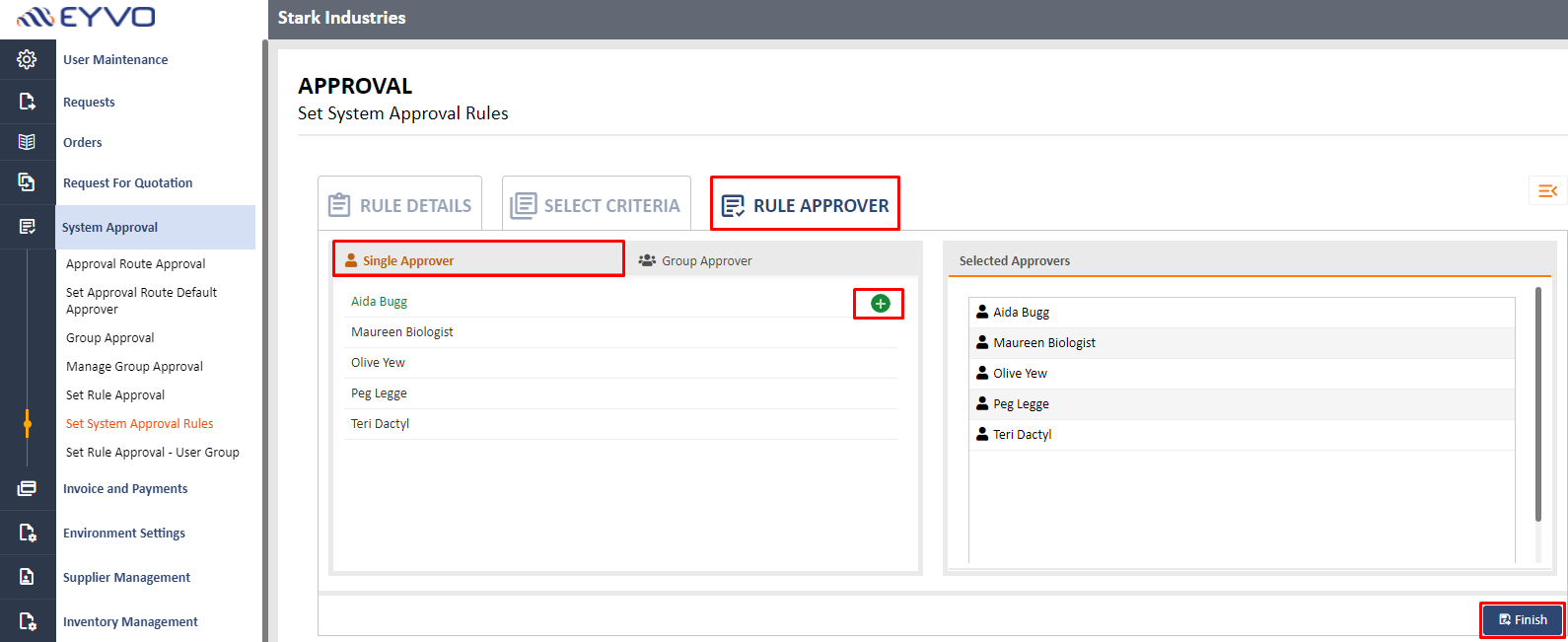Select Maureen Biologist in single approver list
Viewport: 1568px width, 642px height.
(x=402, y=332)
